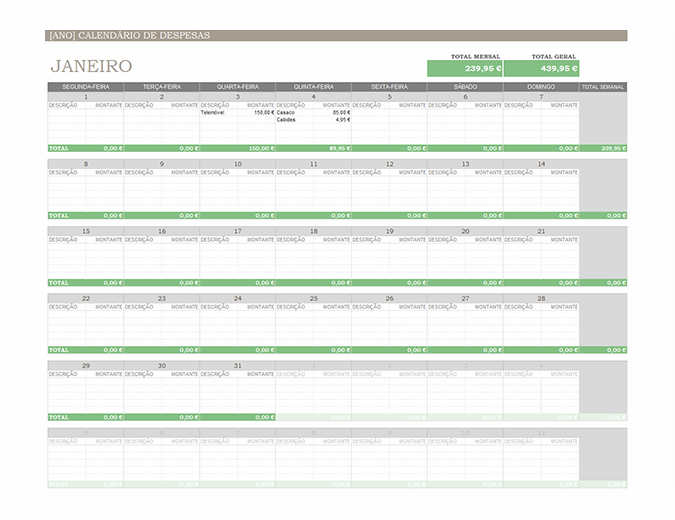Select the day 15 date cell
Screen dimensions: 675x520
coord(86,231)
